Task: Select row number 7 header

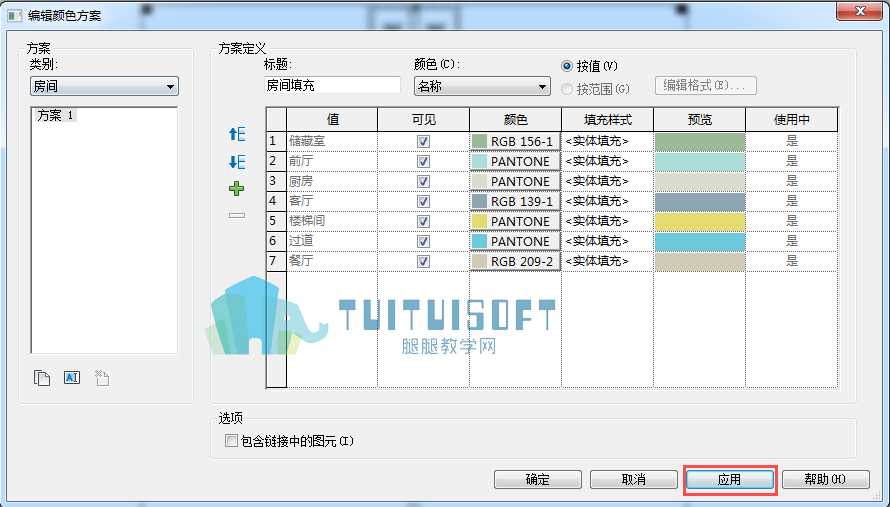Action: tap(276, 261)
